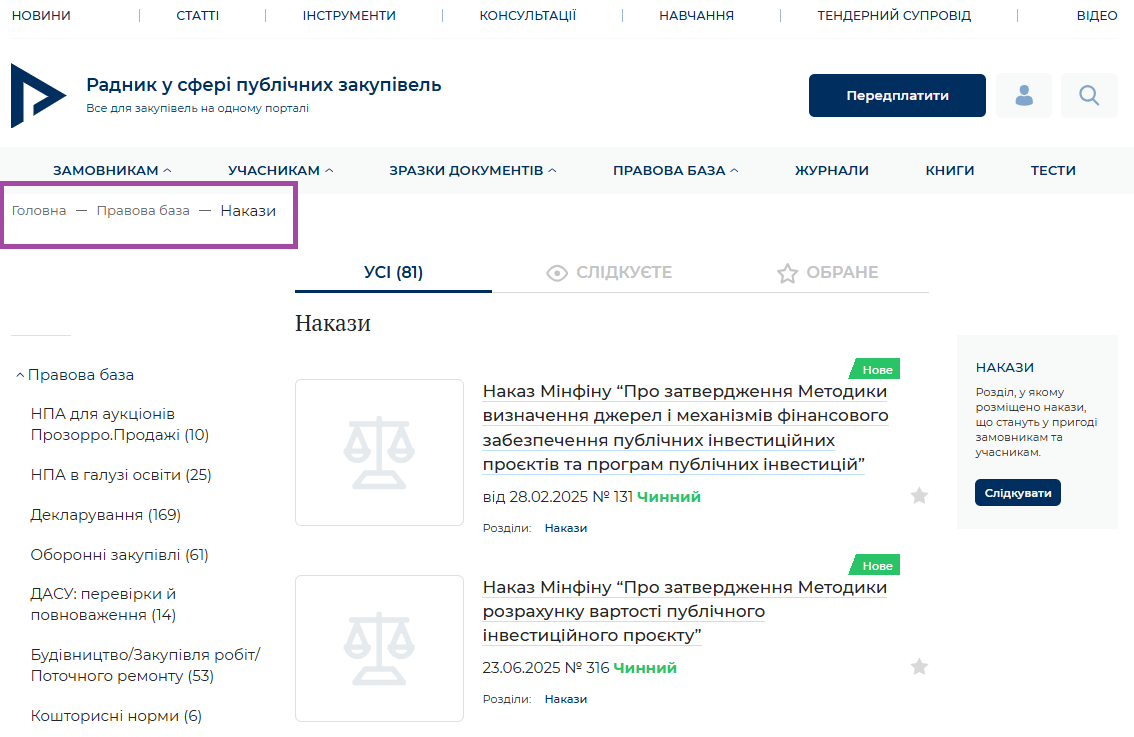Open scales thumbnail of second order

click(x=379, y=648)
